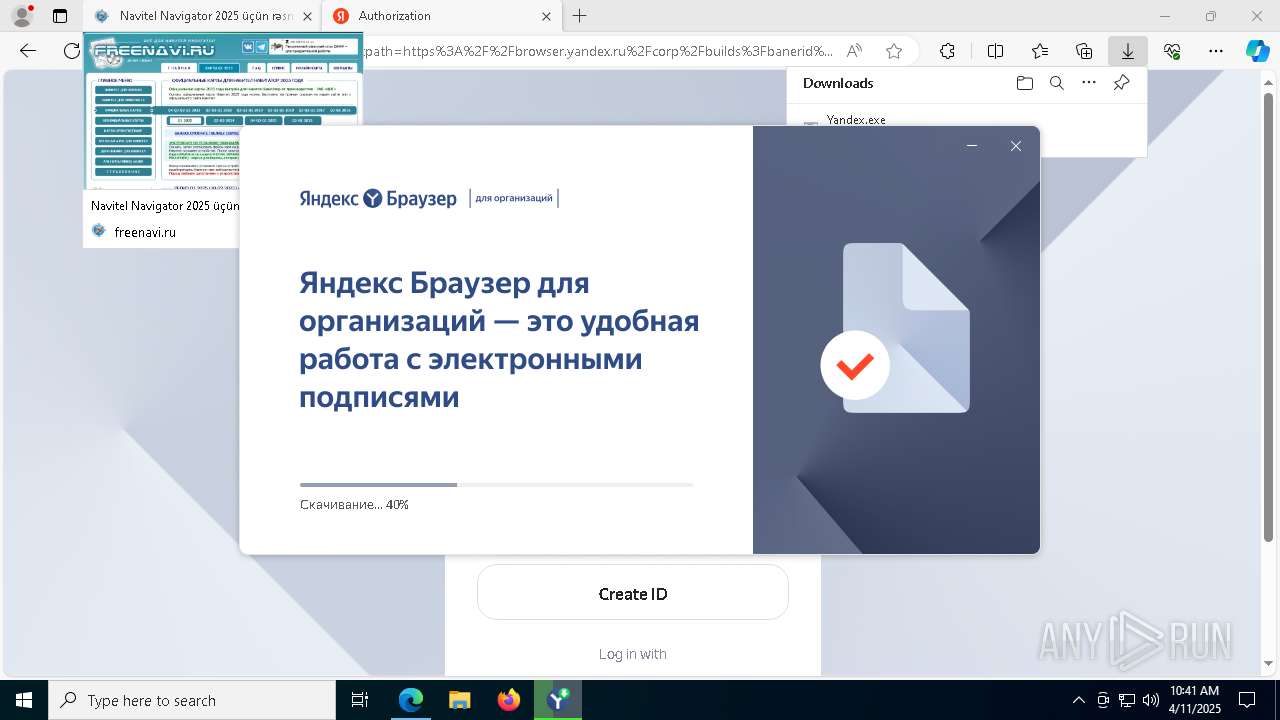This screenshot has height=720, width=1280.
Task: Open Microsoft Edge from the taskbar
Action: point(411,700)
